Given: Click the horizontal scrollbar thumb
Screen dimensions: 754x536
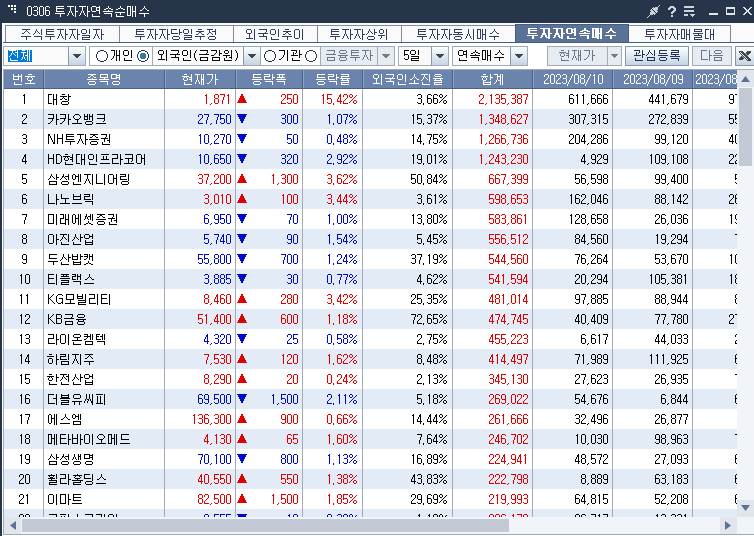Looking at the screenshot, I should point(265,525).
